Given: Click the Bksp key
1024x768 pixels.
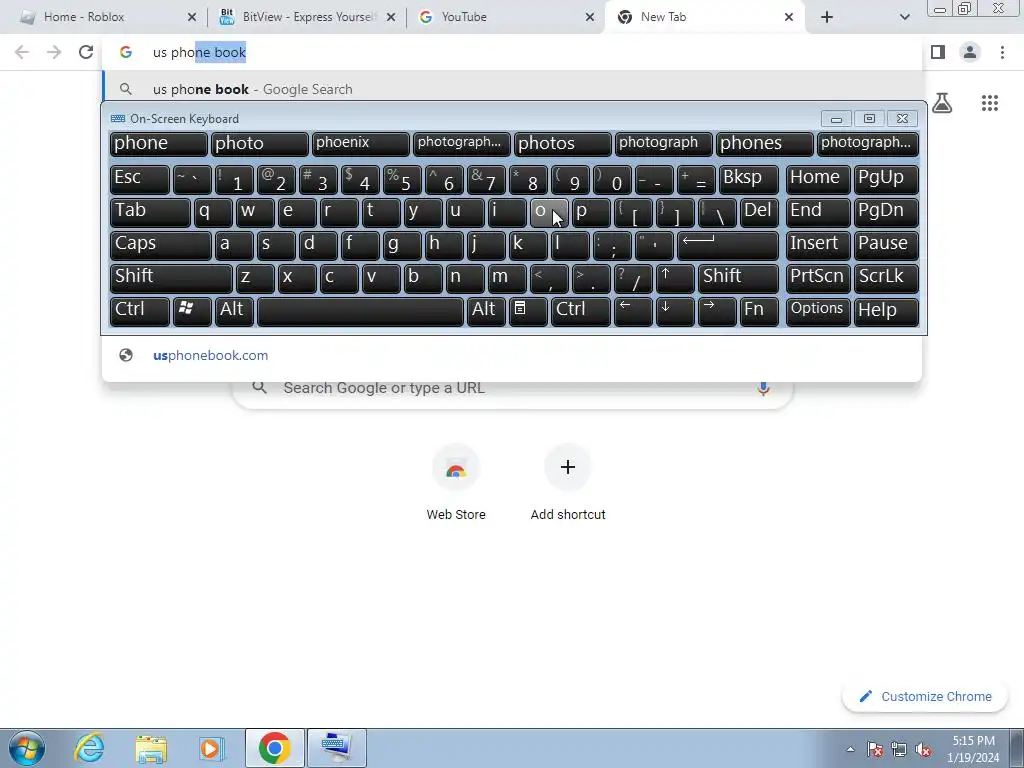Looking at the screenshot, I should [x=748, y=179].
